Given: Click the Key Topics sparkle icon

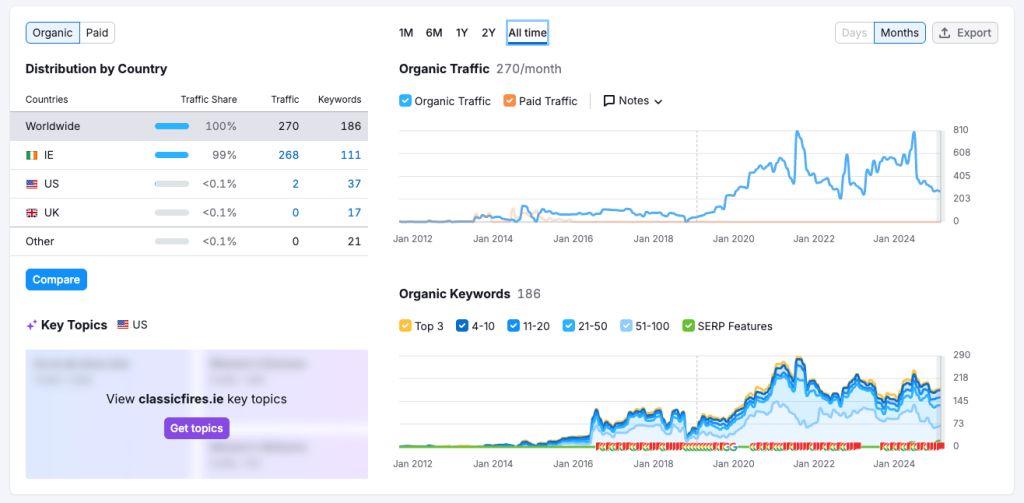Looking at the screenshot, I should (31, 325).
